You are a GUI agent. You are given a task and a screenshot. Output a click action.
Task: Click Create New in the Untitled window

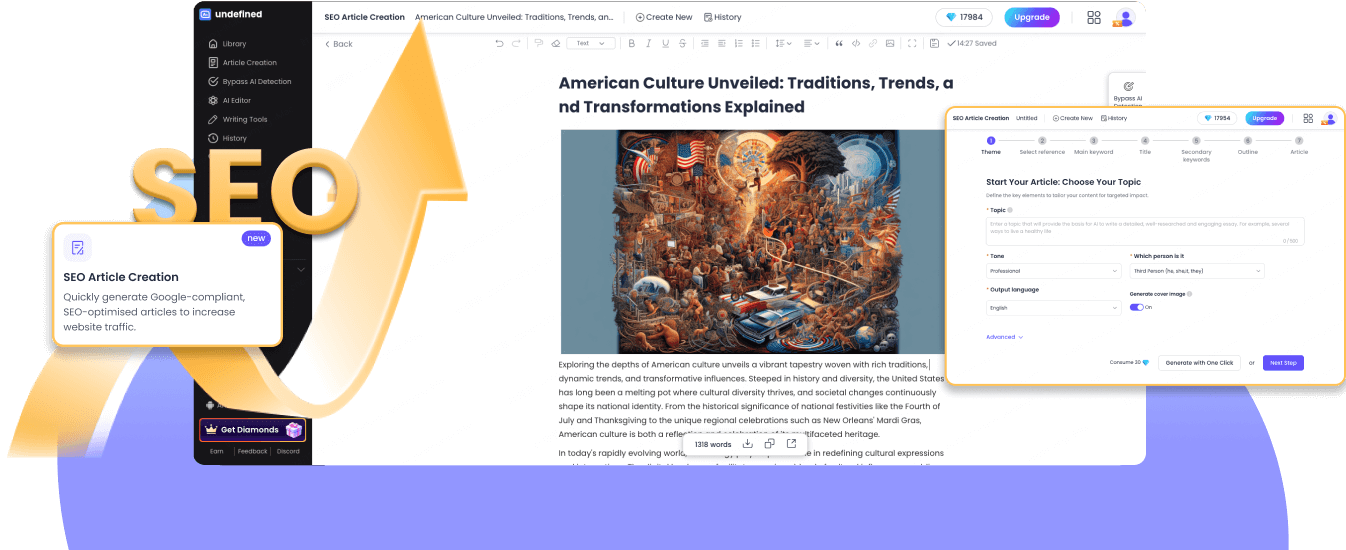pos(1073,118)
